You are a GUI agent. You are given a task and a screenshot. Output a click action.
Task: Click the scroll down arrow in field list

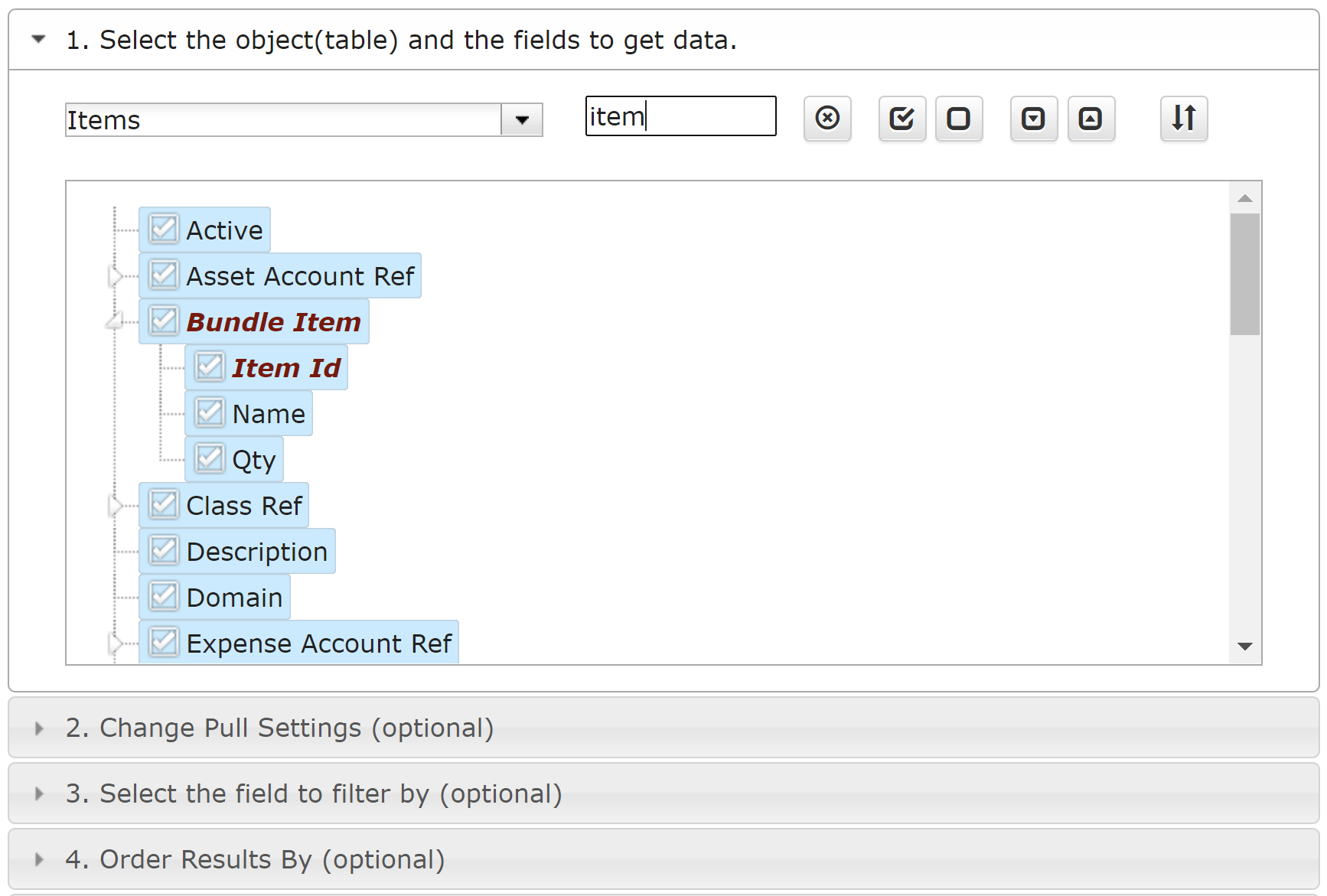pyautogui.click(x=1245, y=647)
